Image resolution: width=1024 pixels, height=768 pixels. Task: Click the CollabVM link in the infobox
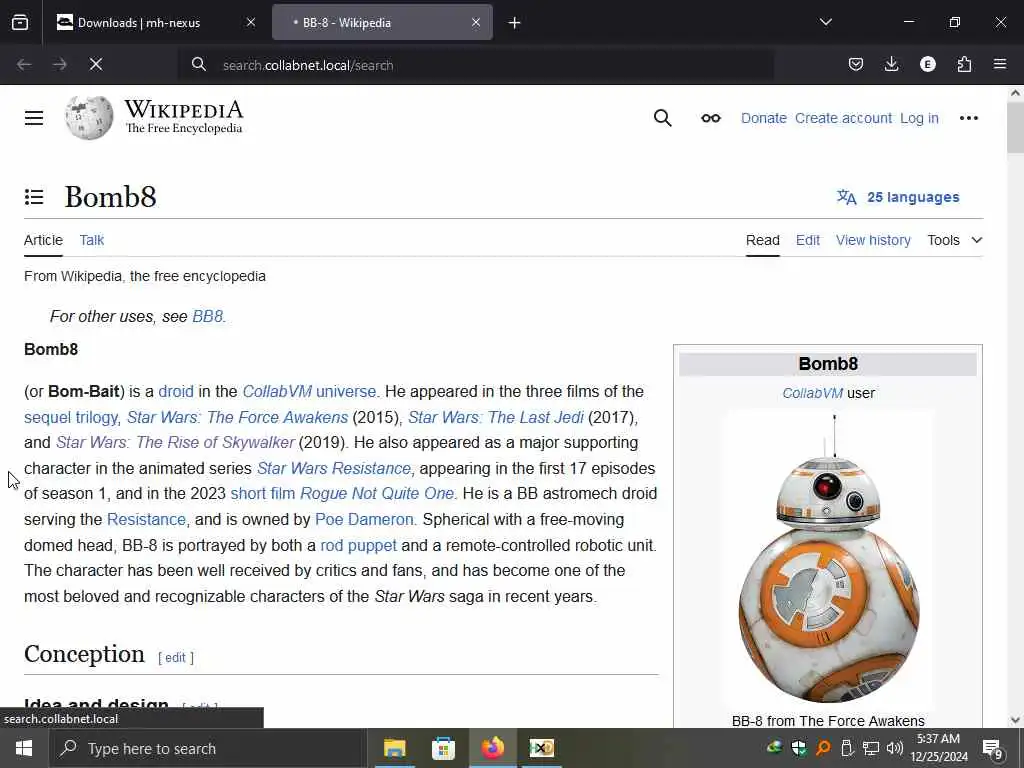[812, 393]
